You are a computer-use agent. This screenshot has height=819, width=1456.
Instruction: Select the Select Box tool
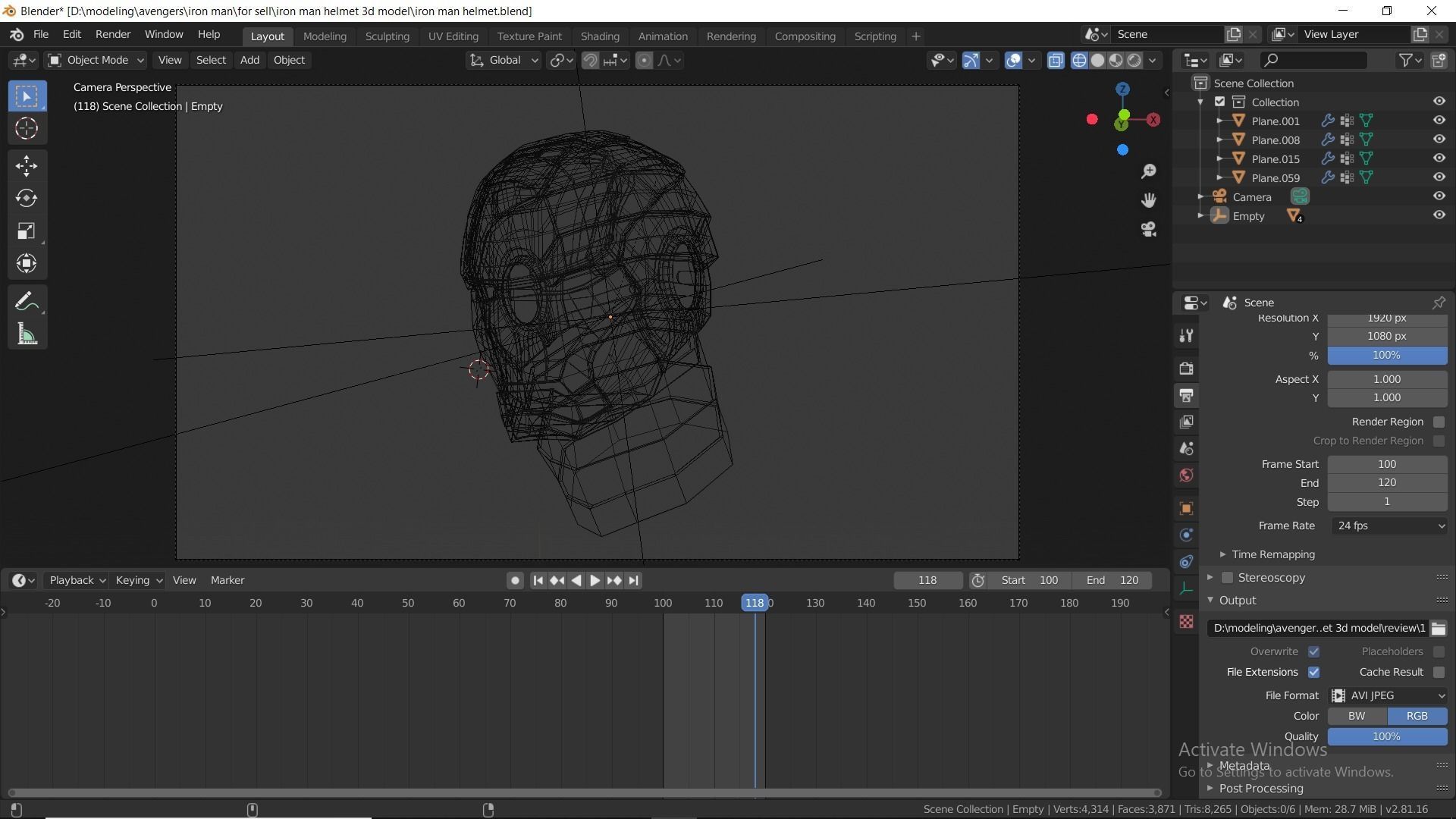(x=27, y=96)
